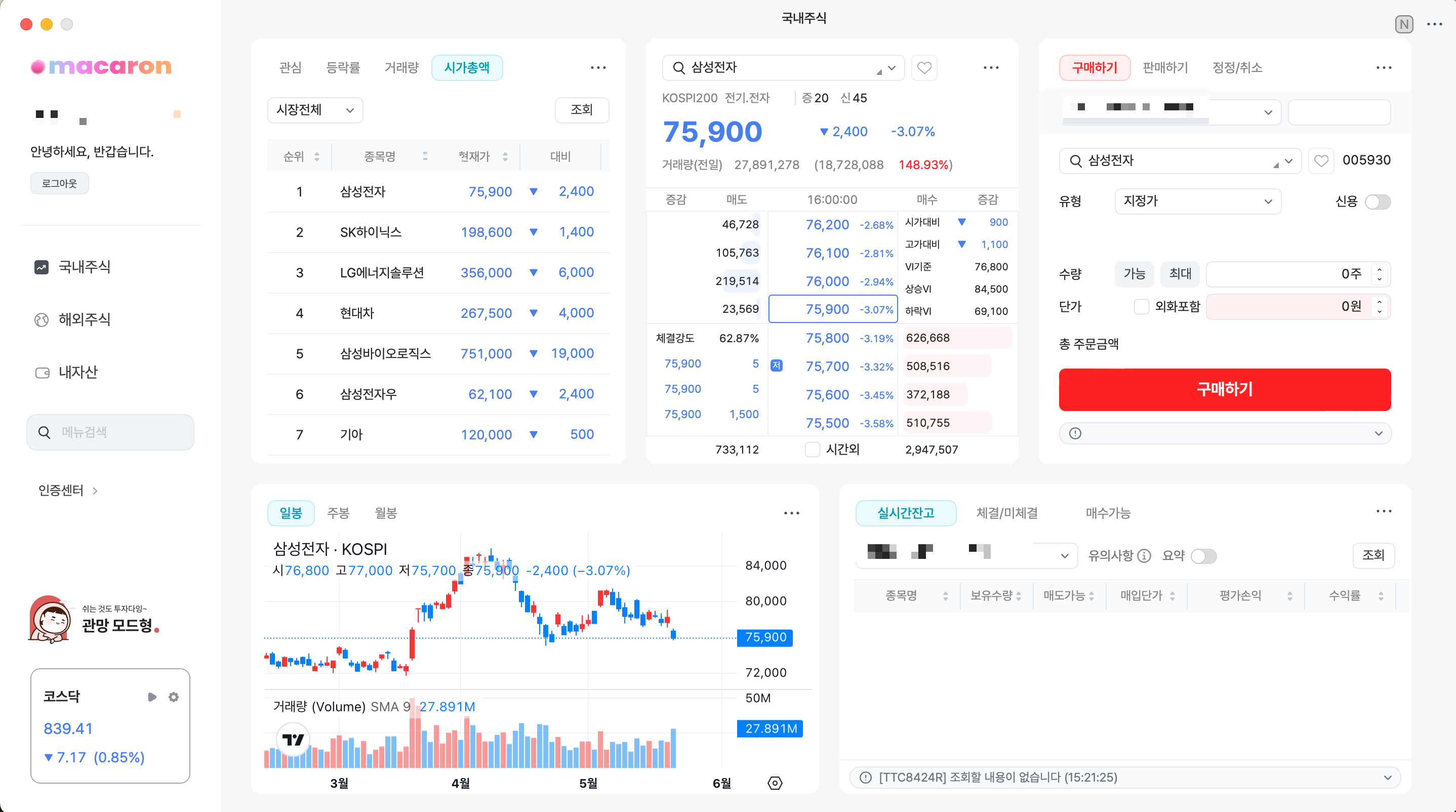Switch chart to 주봉
This screenshot has height=812, width=1456.
[x=339, y=513]
